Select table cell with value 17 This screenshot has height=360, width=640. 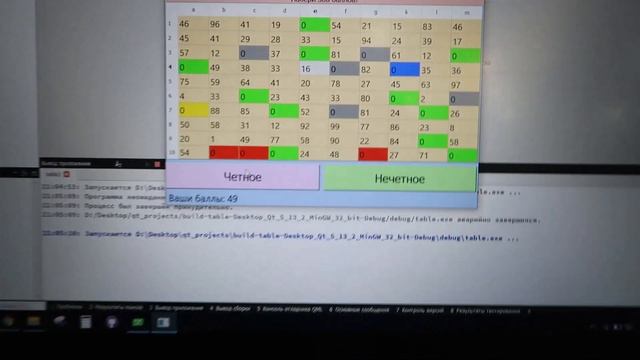466,42
